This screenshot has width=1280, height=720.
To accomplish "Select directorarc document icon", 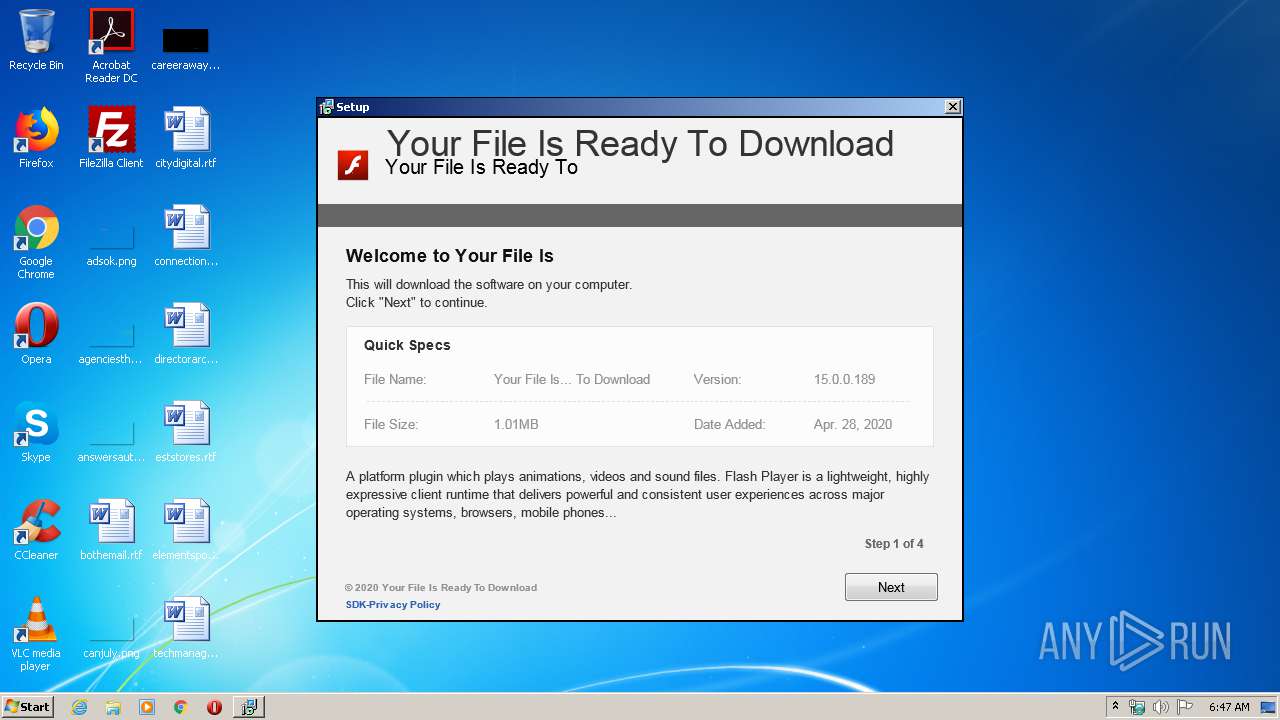I will point(186,334).
